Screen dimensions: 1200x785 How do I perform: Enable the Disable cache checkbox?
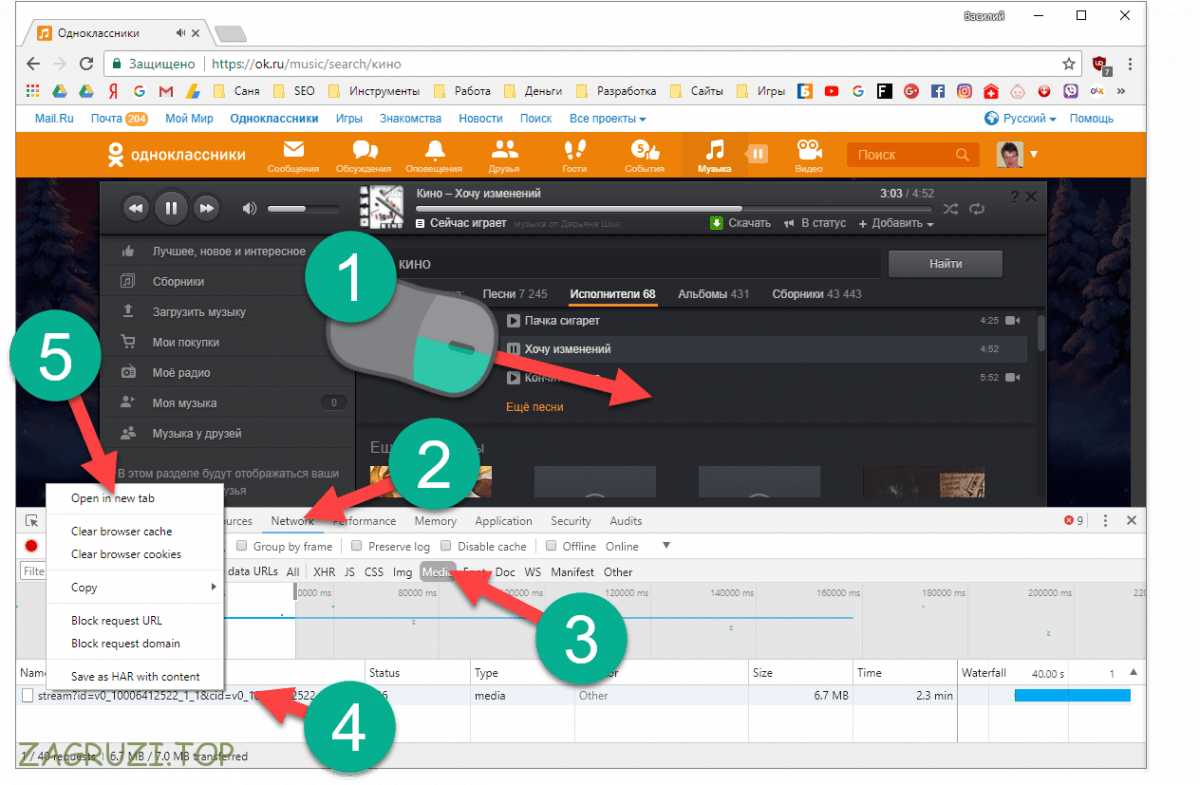tap(447, 547)
